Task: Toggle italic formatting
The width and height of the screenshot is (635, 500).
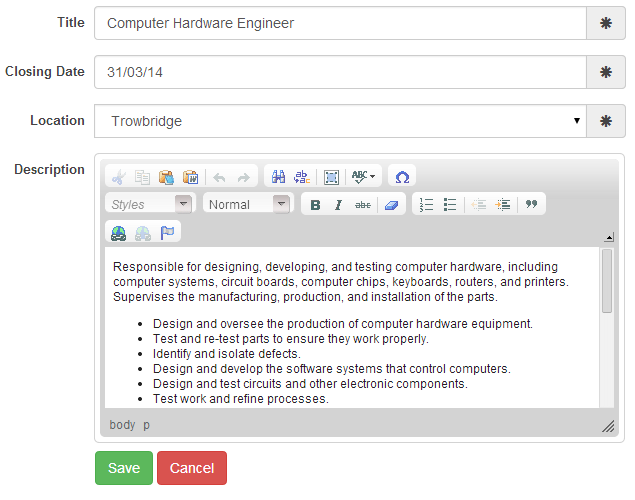Action: 338,205
